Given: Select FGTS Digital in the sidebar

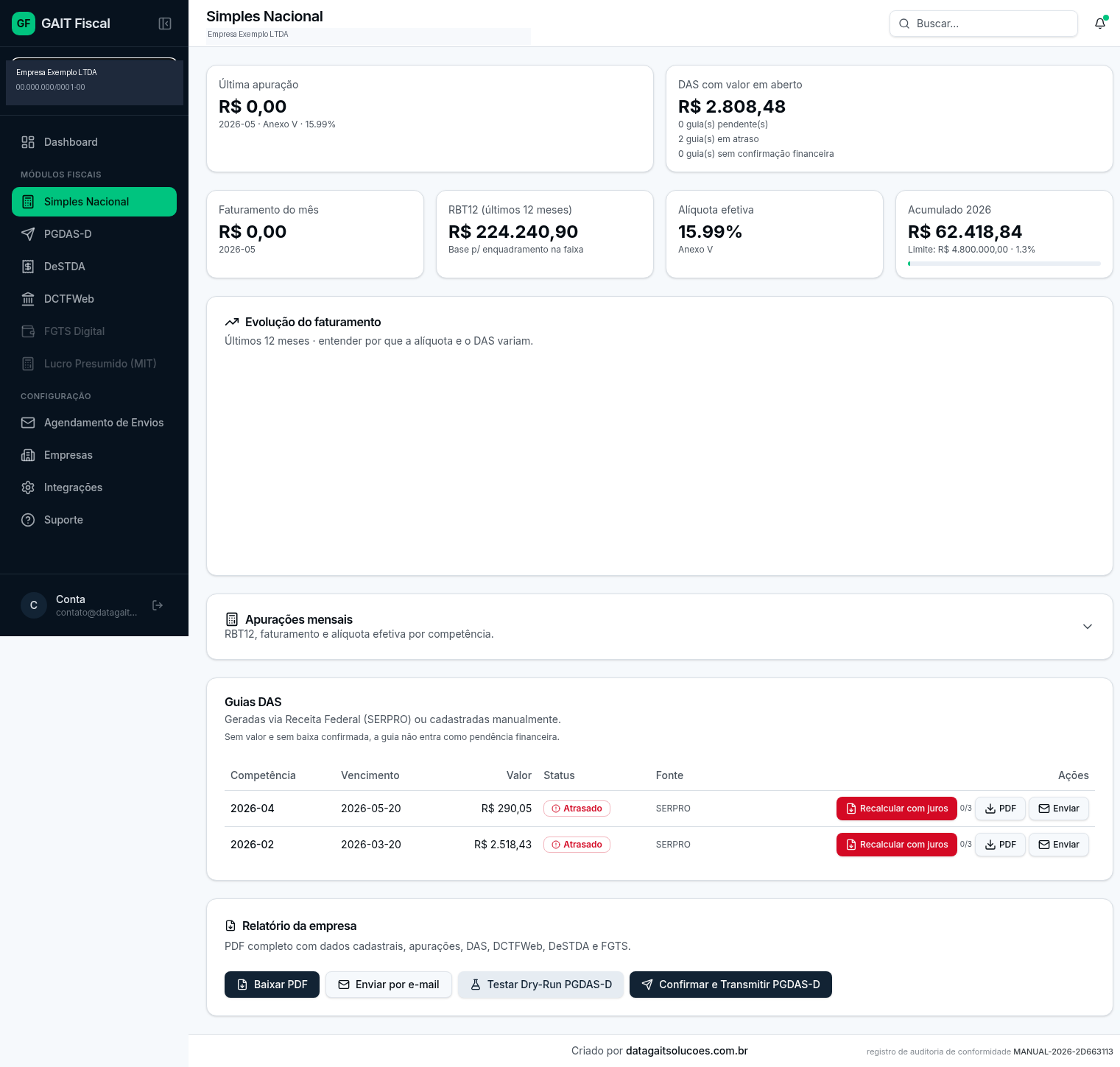Looking at the screenshot, I should coord(94,331).
